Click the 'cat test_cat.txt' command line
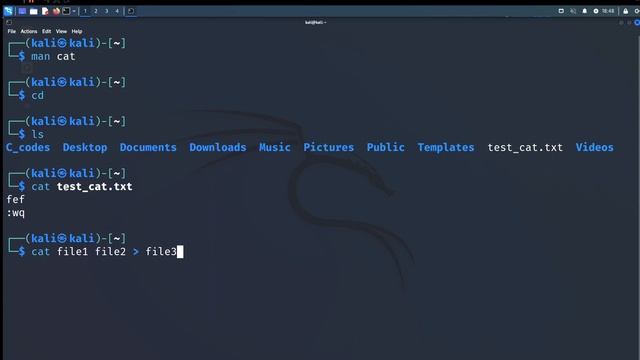Viewport: 640px width, 360px height. pos(82,187)
